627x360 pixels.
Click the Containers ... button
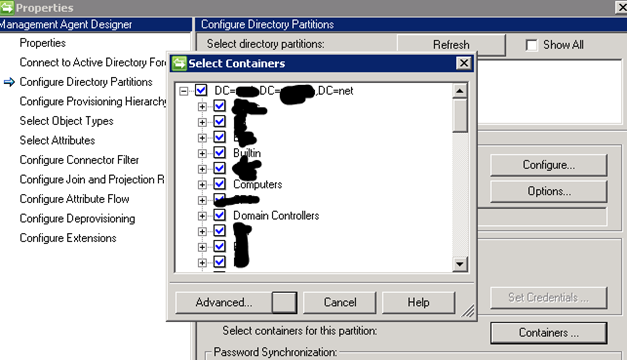point(549,333)
